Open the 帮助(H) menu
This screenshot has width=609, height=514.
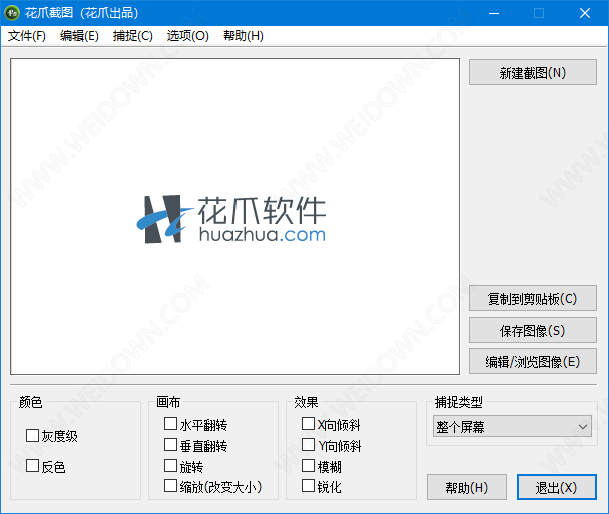(x=243, y=36)
